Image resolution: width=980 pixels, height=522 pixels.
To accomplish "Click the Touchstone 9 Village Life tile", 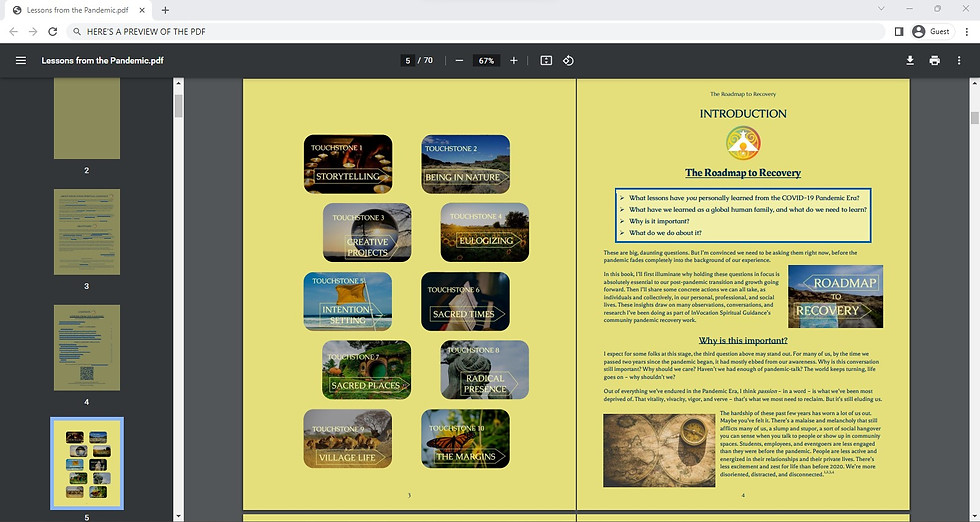I will click(348, 439).
